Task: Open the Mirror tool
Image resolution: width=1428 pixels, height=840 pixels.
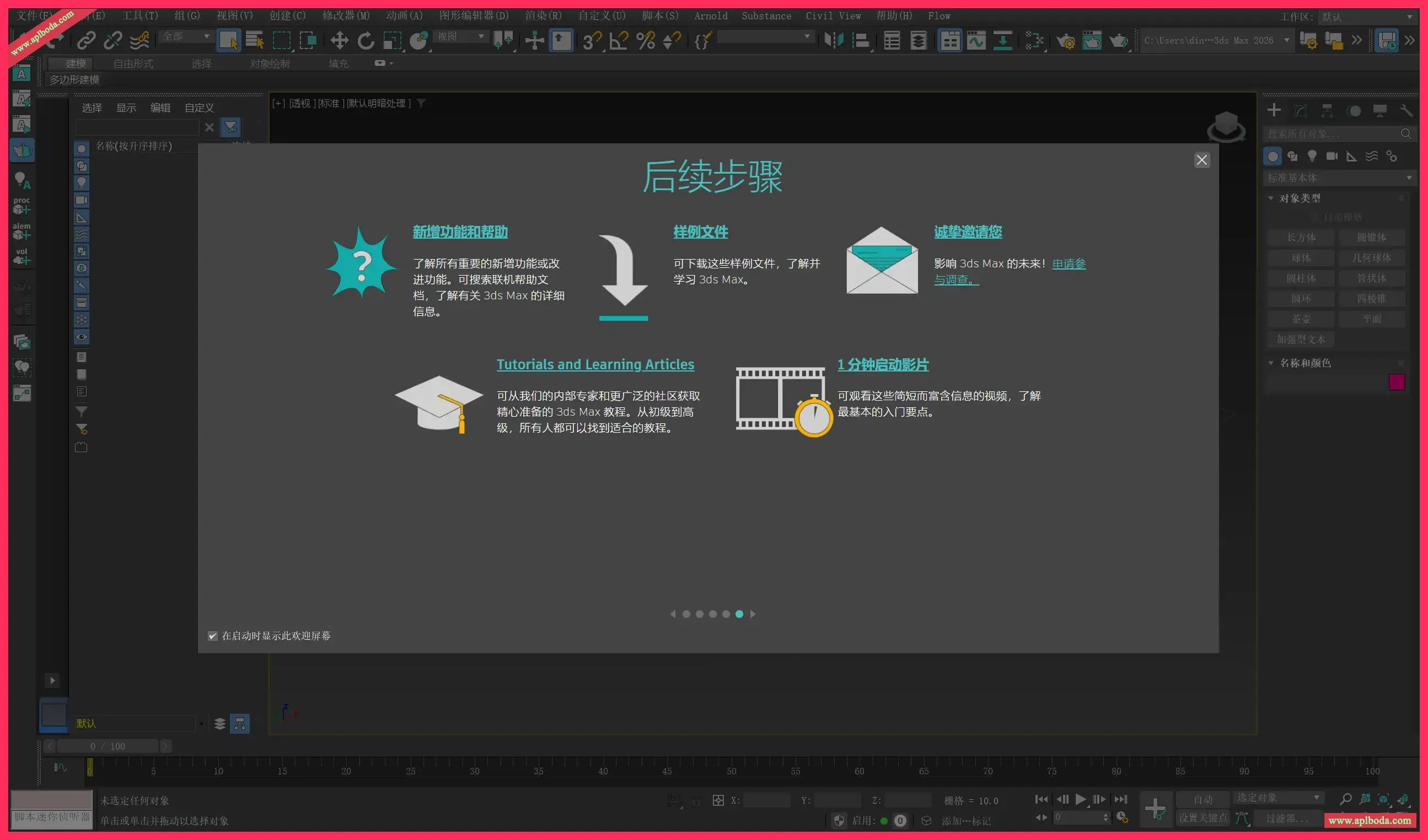Action: [834, 40]
